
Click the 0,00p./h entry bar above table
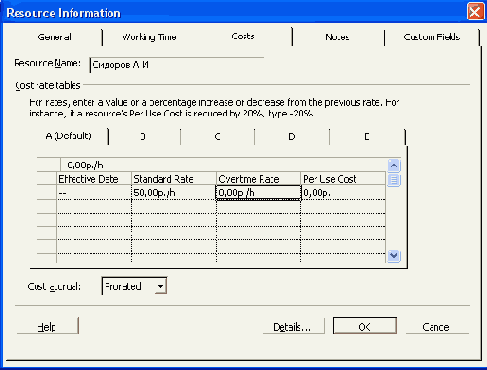(223, 165)
